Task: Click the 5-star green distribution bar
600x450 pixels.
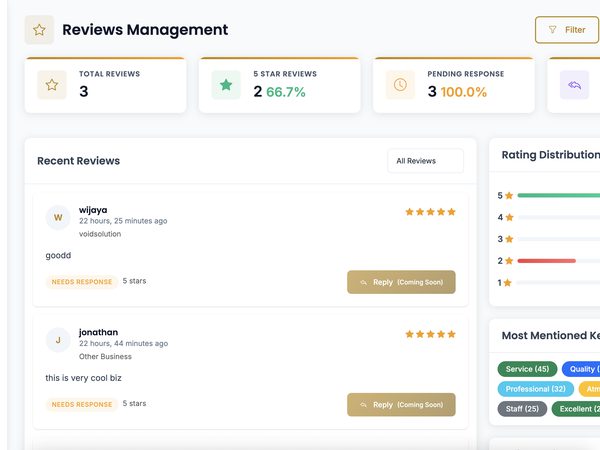Action: pyautogui.click(x=559, y=195)
